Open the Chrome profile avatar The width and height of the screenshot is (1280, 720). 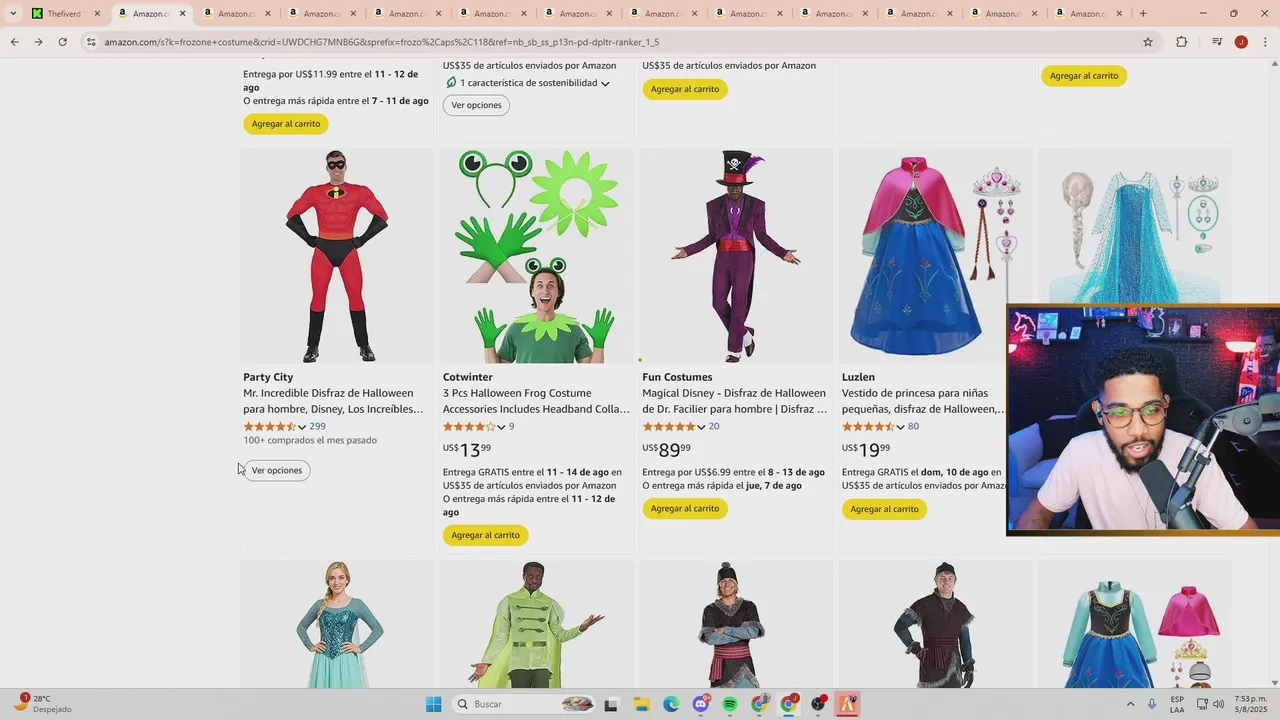(x=1241, y=42)
